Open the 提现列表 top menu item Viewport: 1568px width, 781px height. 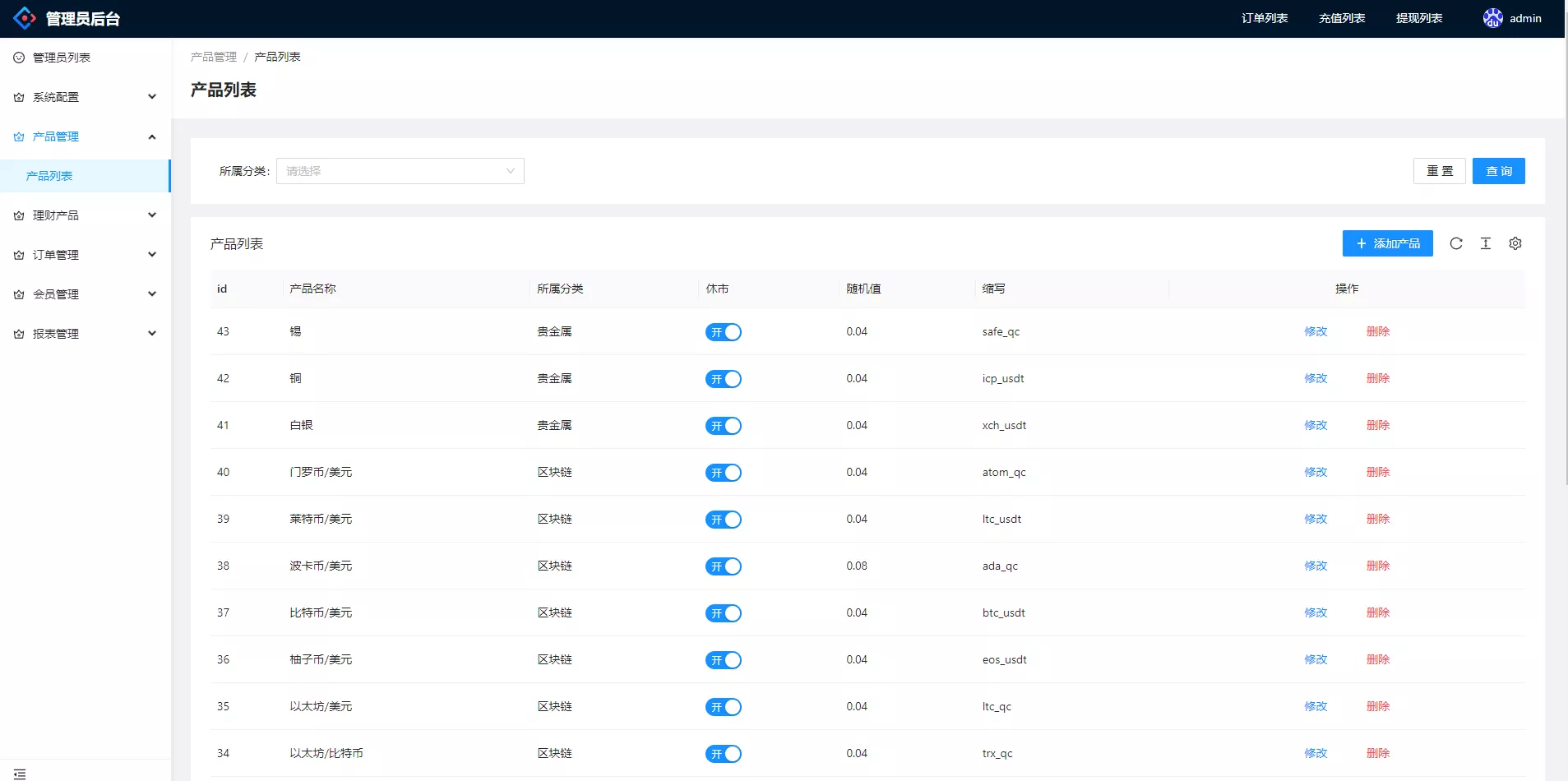click(x=1418, y=17)
